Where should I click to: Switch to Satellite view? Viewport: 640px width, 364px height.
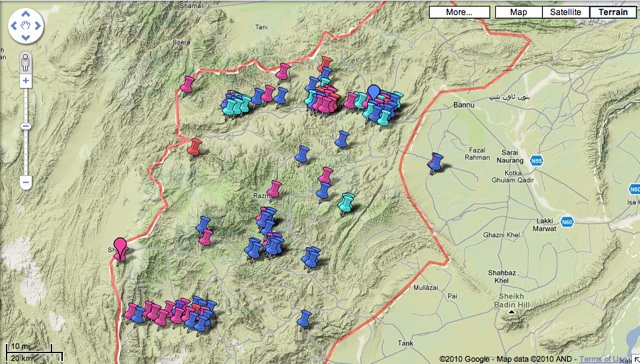coord(565,12)
